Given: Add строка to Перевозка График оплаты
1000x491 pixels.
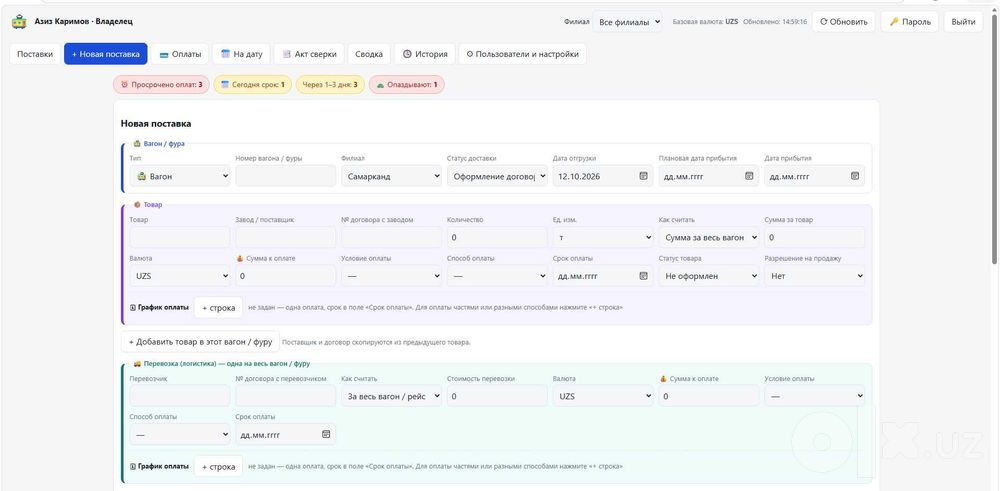Looking at the screenshot, I should [218, 467].
